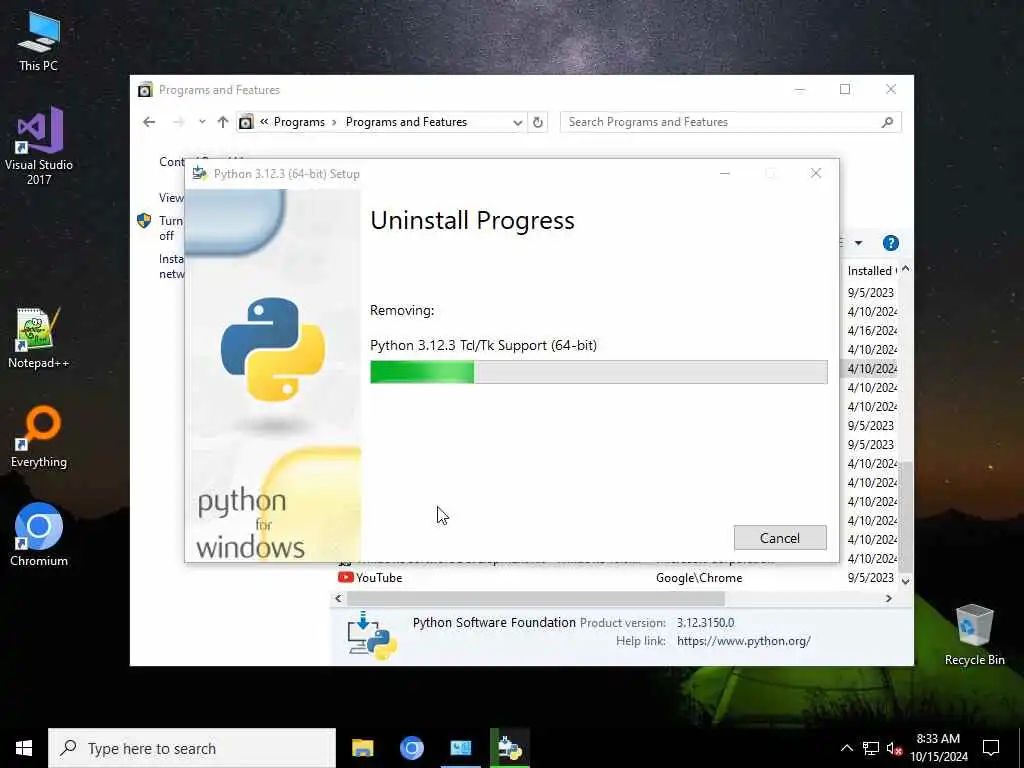Click the taskbar search box
Image resolution: width=1024 pixels, height=768 pixels.
pyautogui.click(x=192, y=748)
